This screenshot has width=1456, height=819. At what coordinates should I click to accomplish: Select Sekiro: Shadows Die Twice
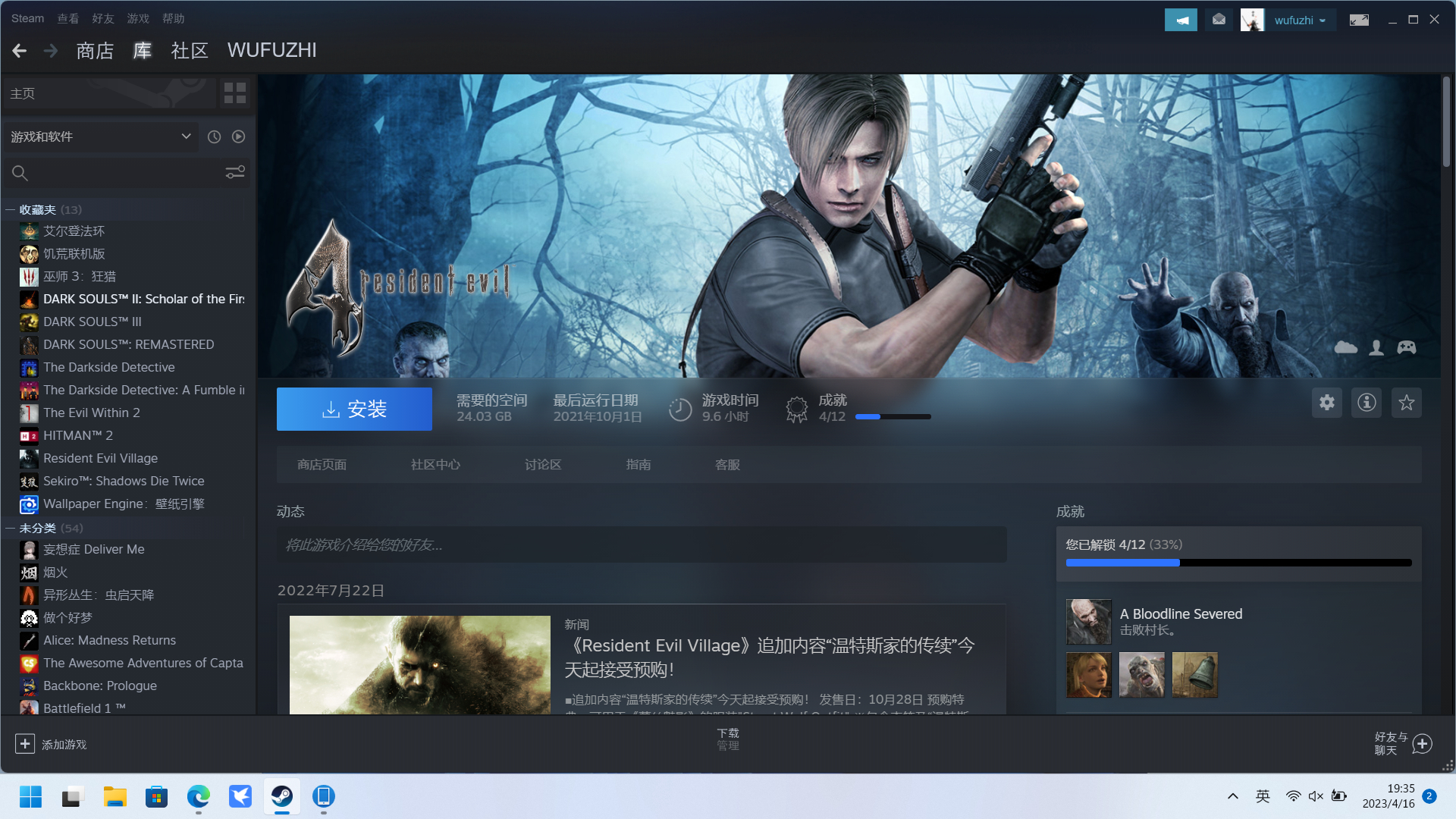124,481
